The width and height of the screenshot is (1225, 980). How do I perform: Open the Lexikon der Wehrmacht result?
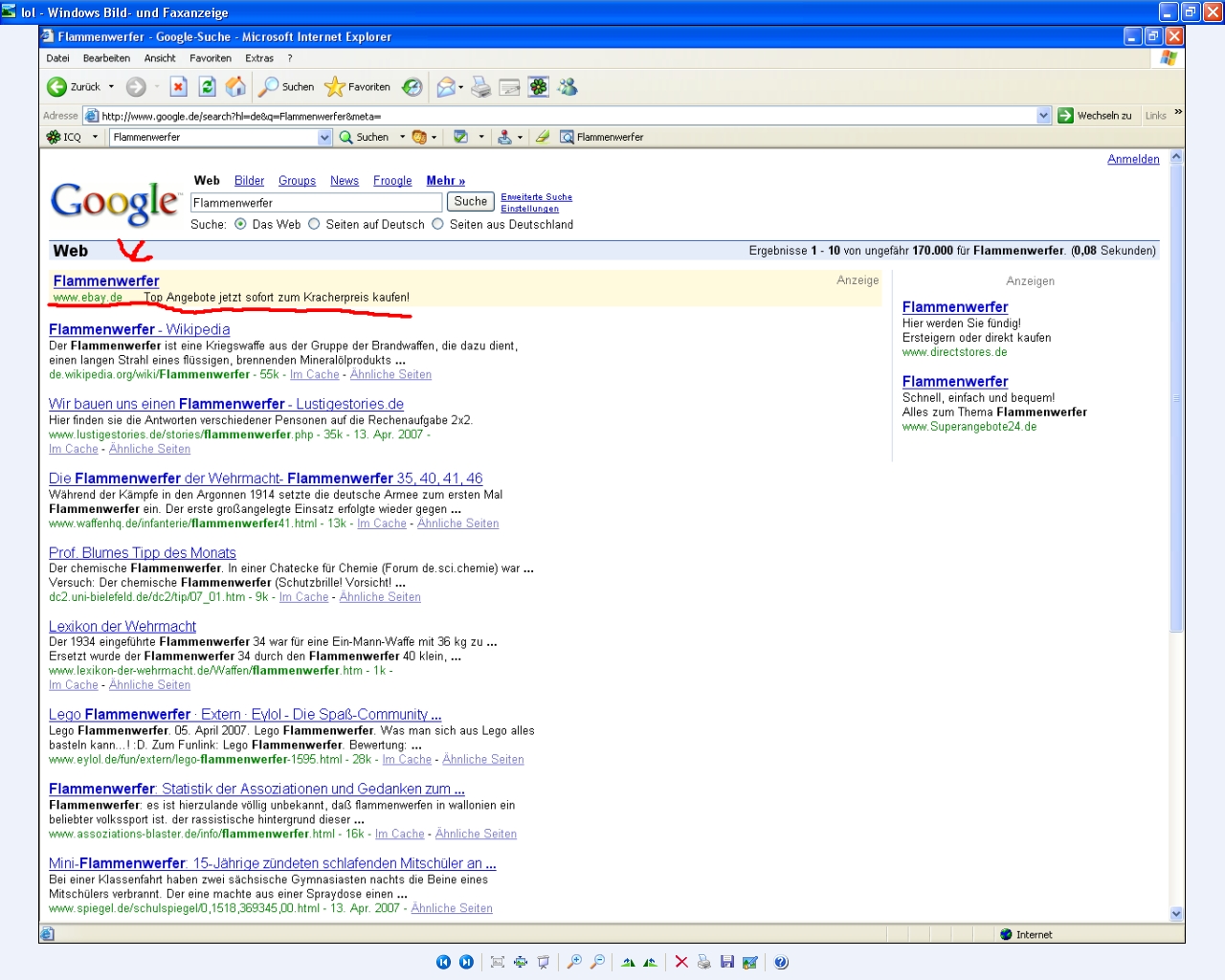(x=122, y=626)
